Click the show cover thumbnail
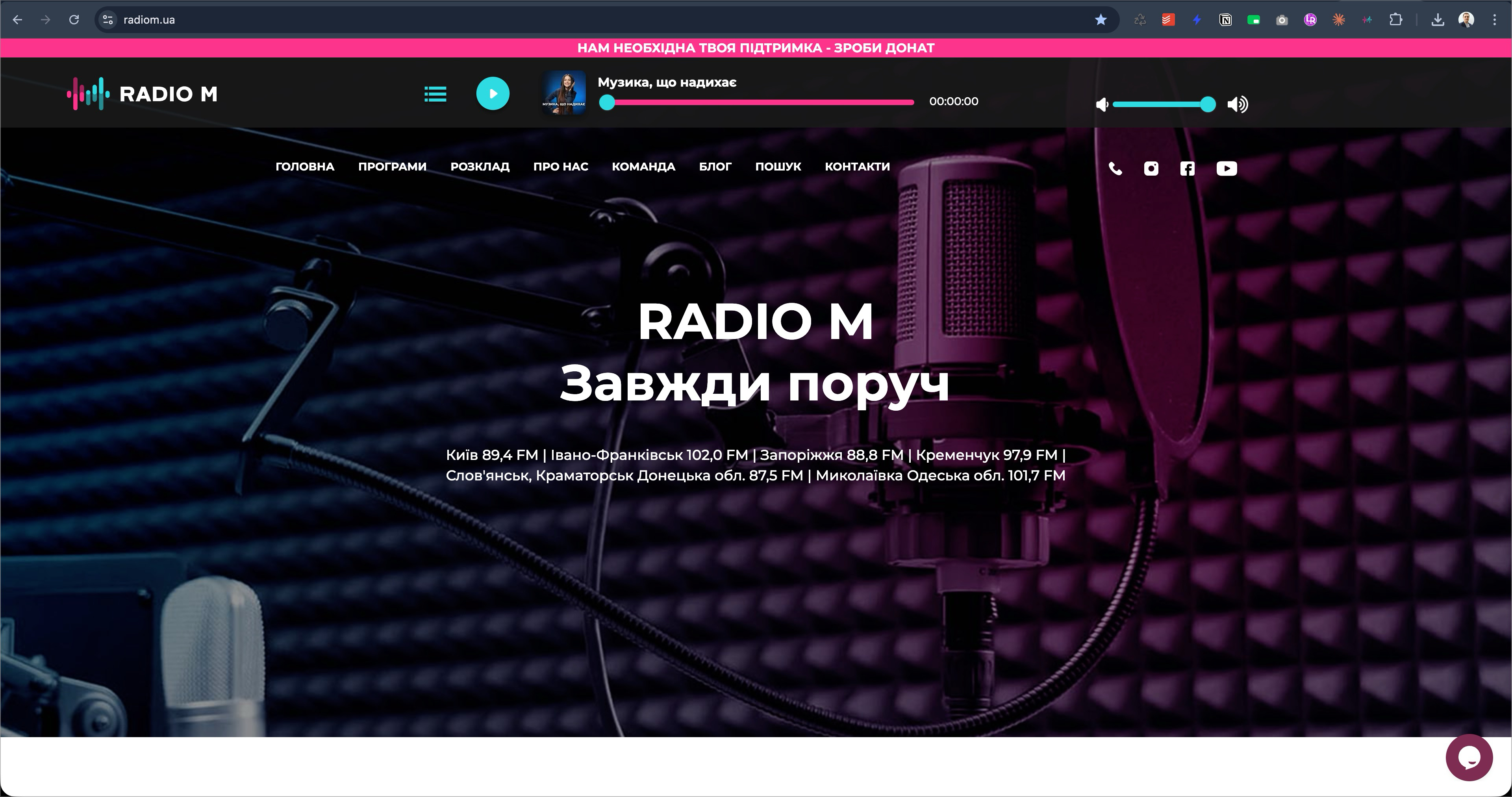 (563, 93)
